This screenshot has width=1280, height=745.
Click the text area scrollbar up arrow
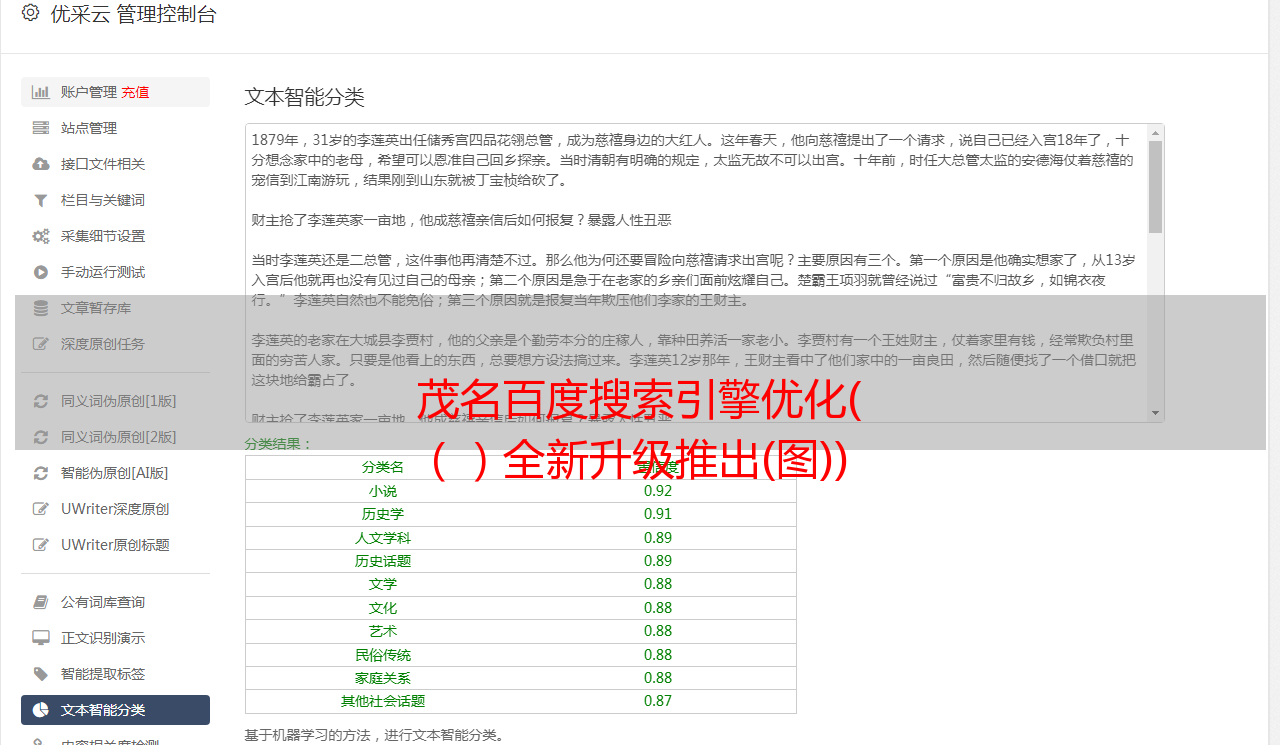[1156, 132]
